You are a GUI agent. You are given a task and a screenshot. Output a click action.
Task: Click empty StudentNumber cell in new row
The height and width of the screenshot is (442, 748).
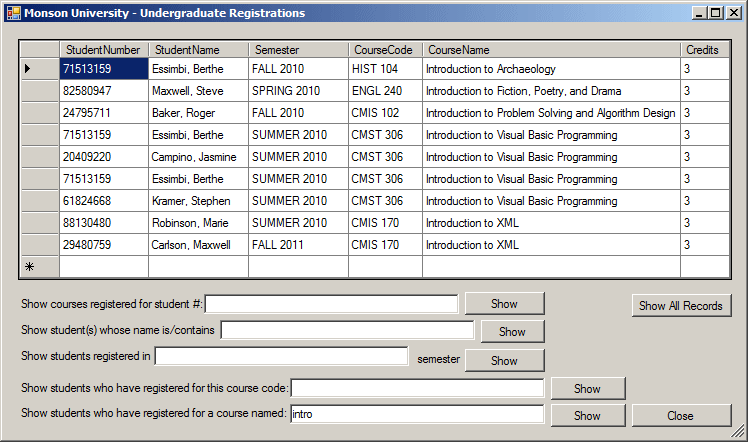pos(104,267)
